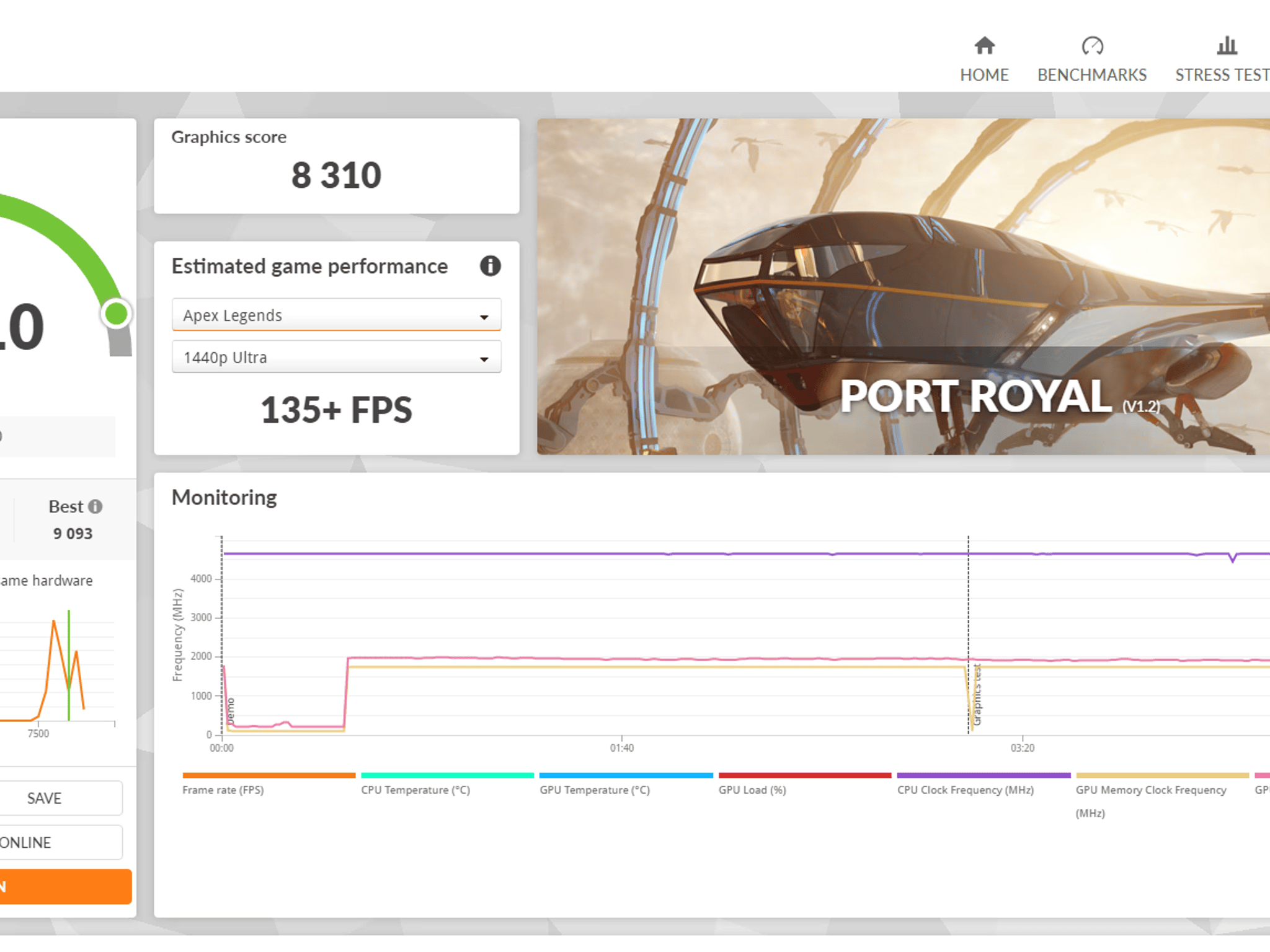1270x952 pixels.
Task: Click the PORT ROYAL title text
Action: pyautogui.click(x=975, y=396)
